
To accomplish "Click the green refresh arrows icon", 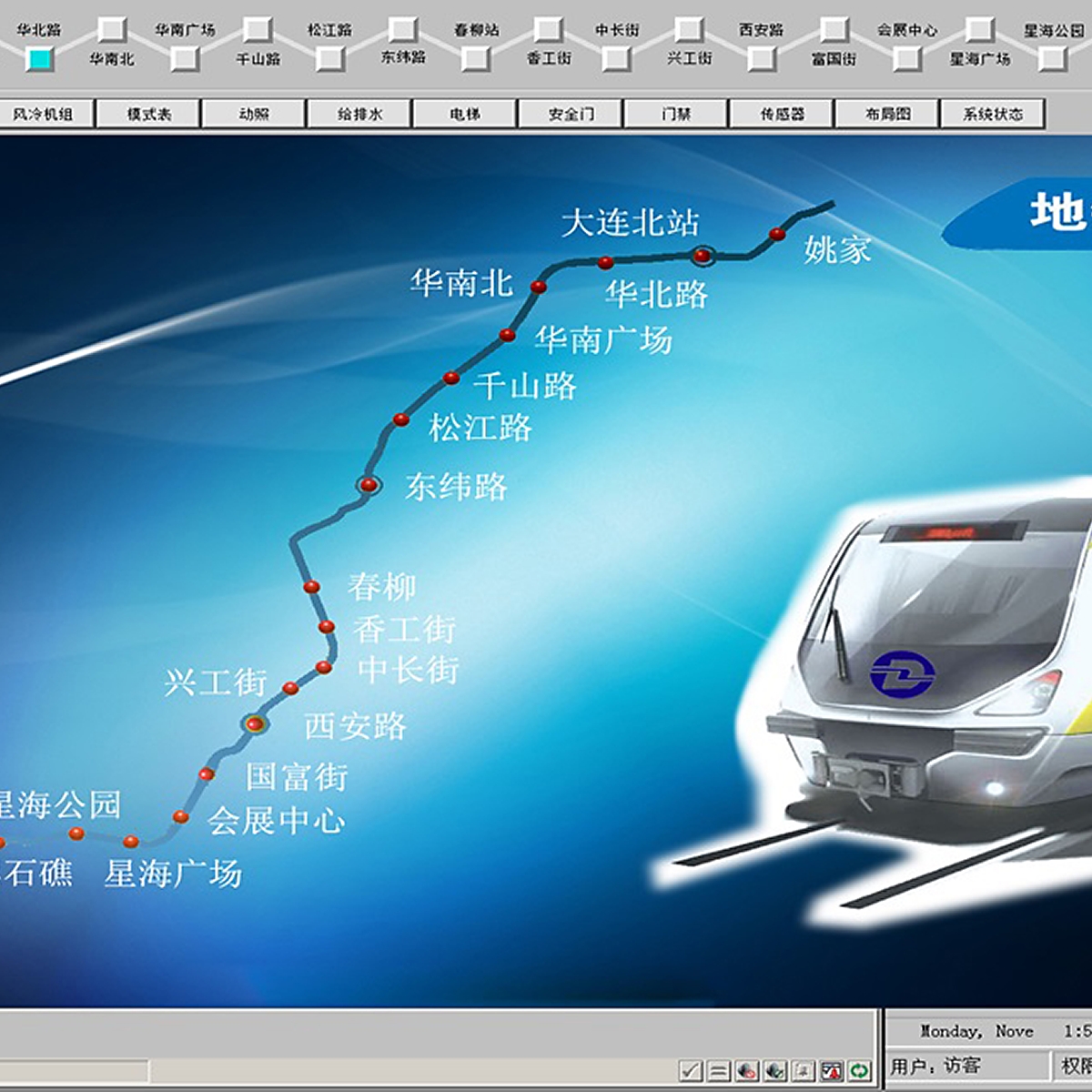I will pos(860,1071).
